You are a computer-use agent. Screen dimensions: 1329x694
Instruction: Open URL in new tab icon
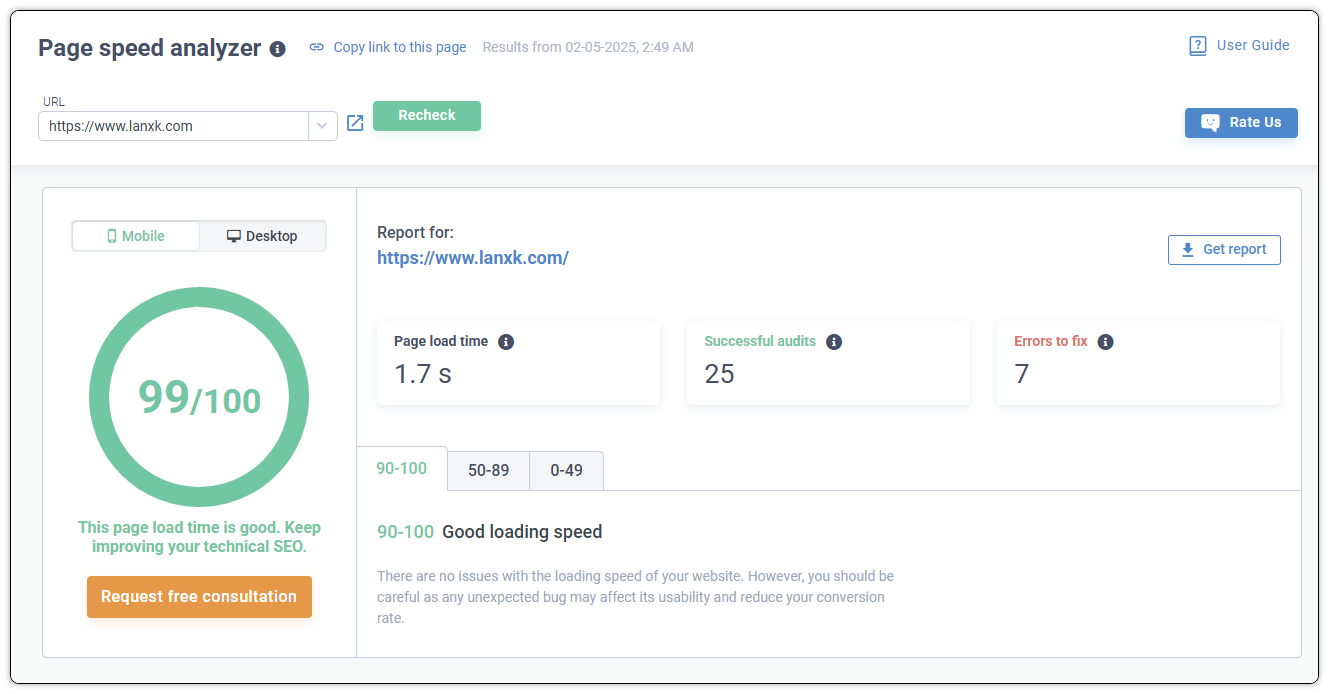tap(355, 123)
